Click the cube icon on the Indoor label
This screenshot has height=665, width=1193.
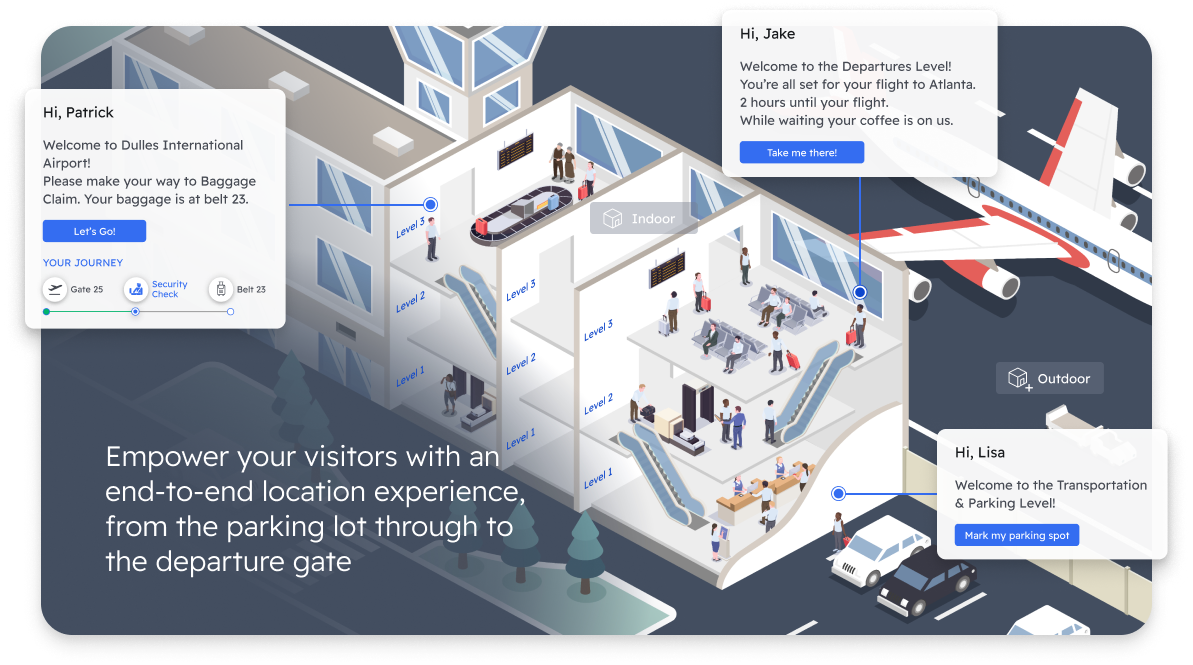point(612,218)
